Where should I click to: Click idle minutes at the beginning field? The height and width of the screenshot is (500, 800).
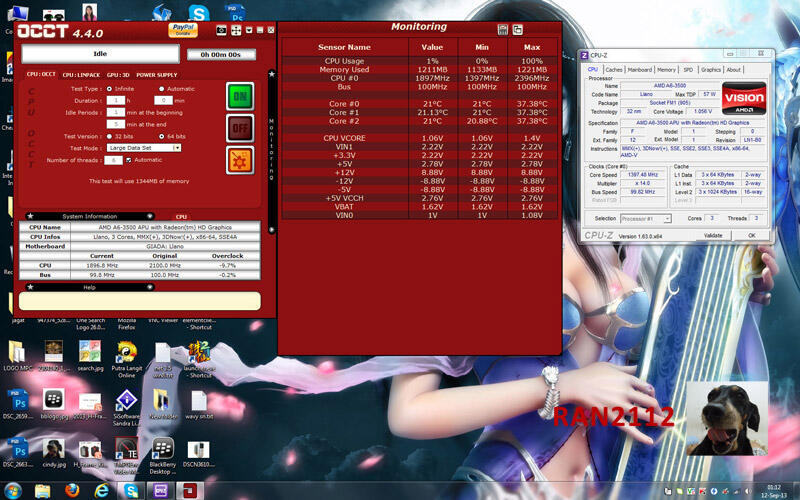pyautogui.click(x=116, y=112)
